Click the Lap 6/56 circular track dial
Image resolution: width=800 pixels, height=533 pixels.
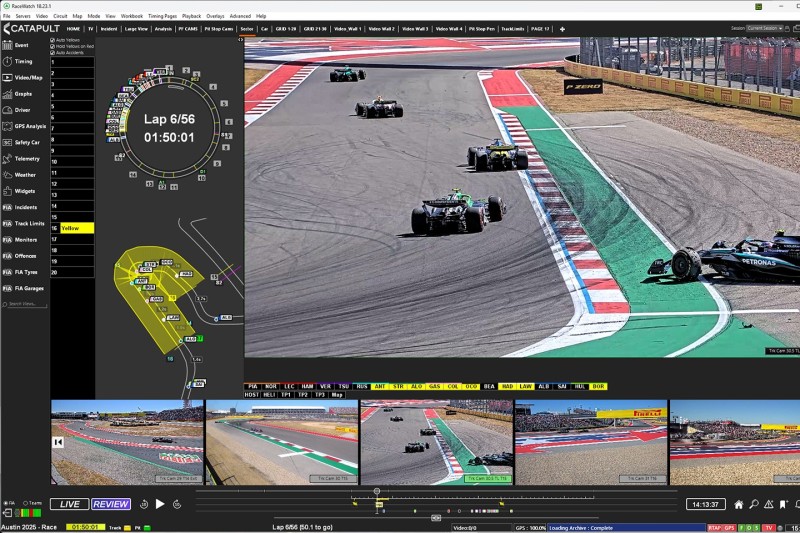(169, 128)
